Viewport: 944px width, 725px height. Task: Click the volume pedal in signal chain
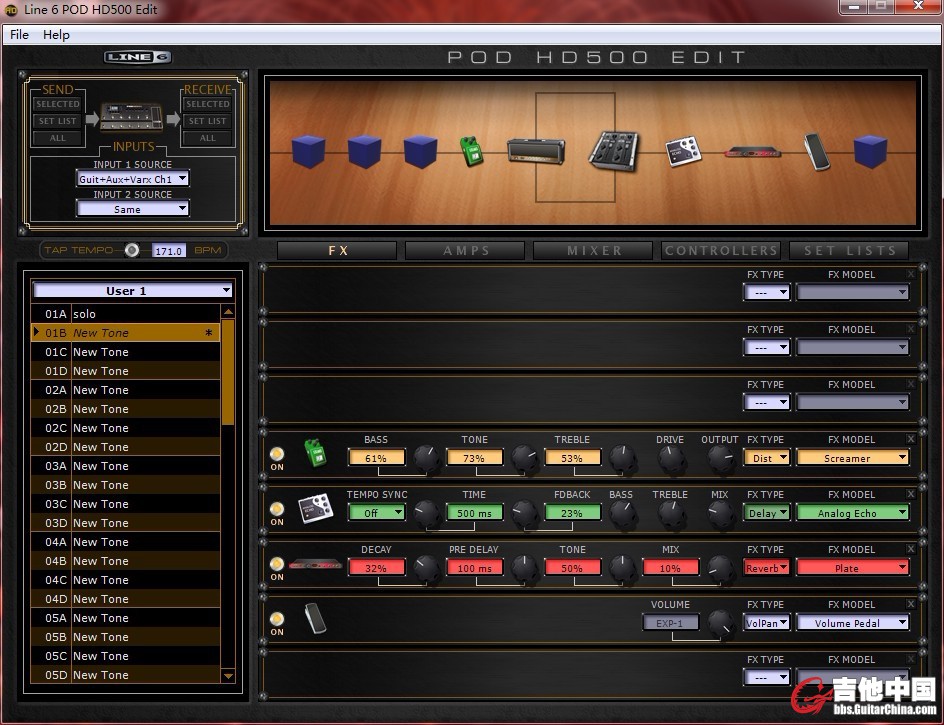[x=818, y=150]
